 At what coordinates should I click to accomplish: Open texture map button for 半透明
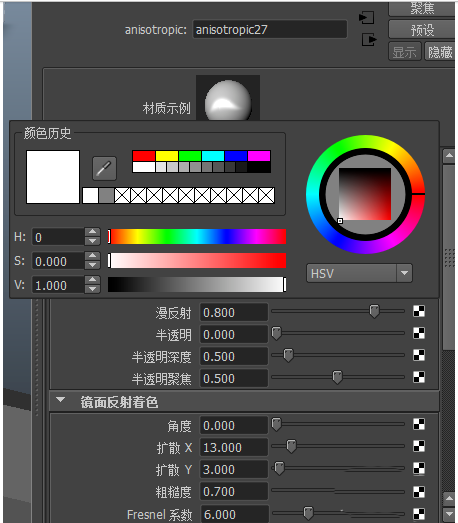[x=419, y=333]
